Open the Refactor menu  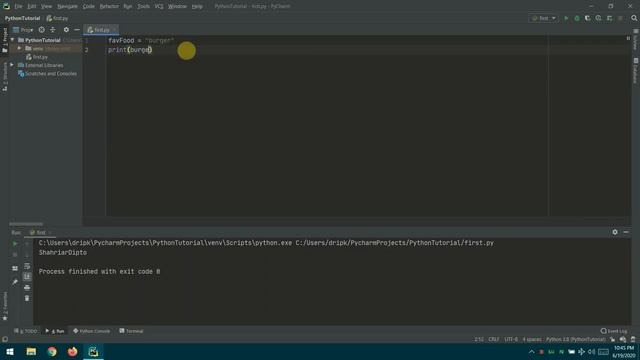[x=109, y=7]
